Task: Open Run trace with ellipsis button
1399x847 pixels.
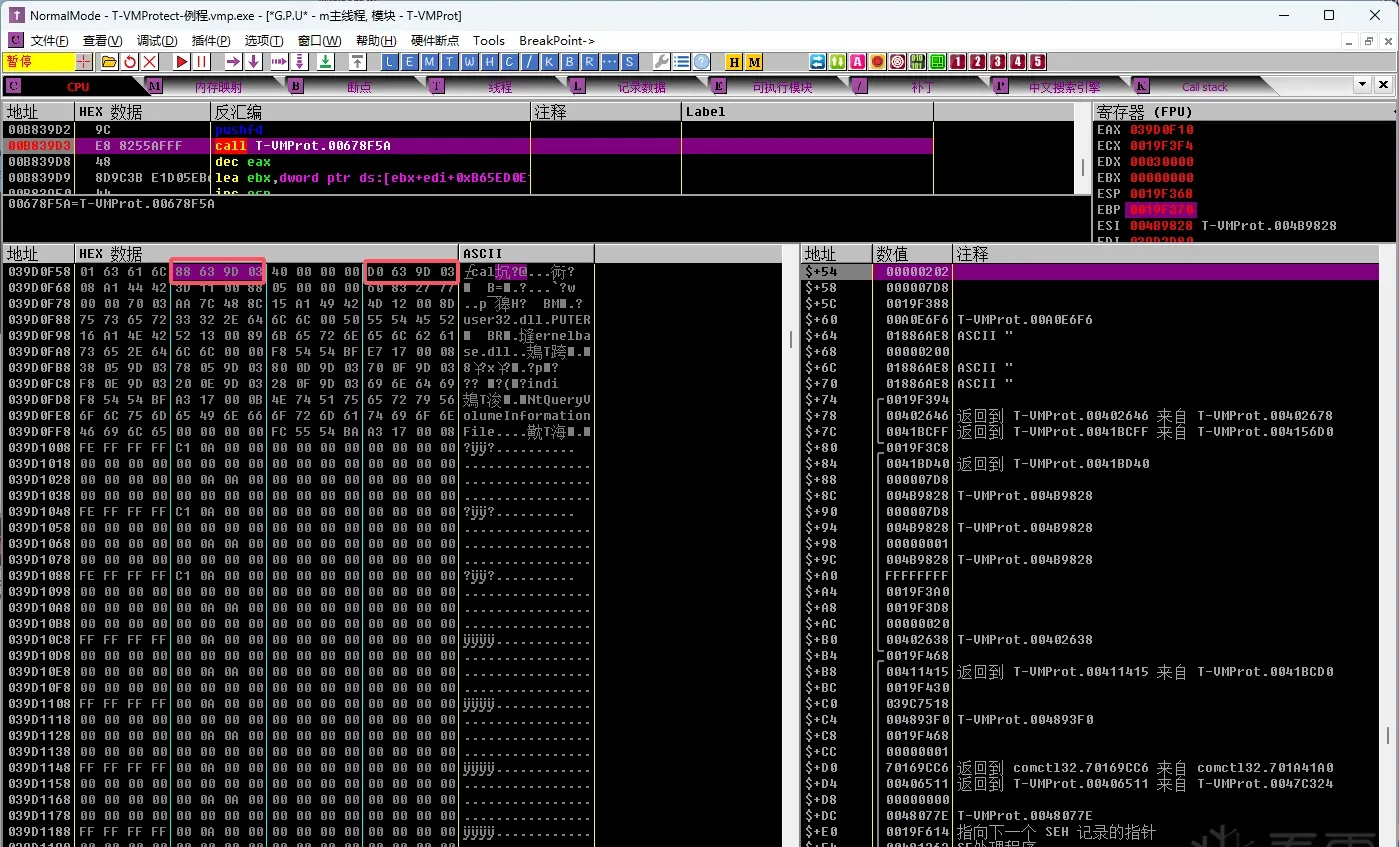Action: (x=610, y=62)
